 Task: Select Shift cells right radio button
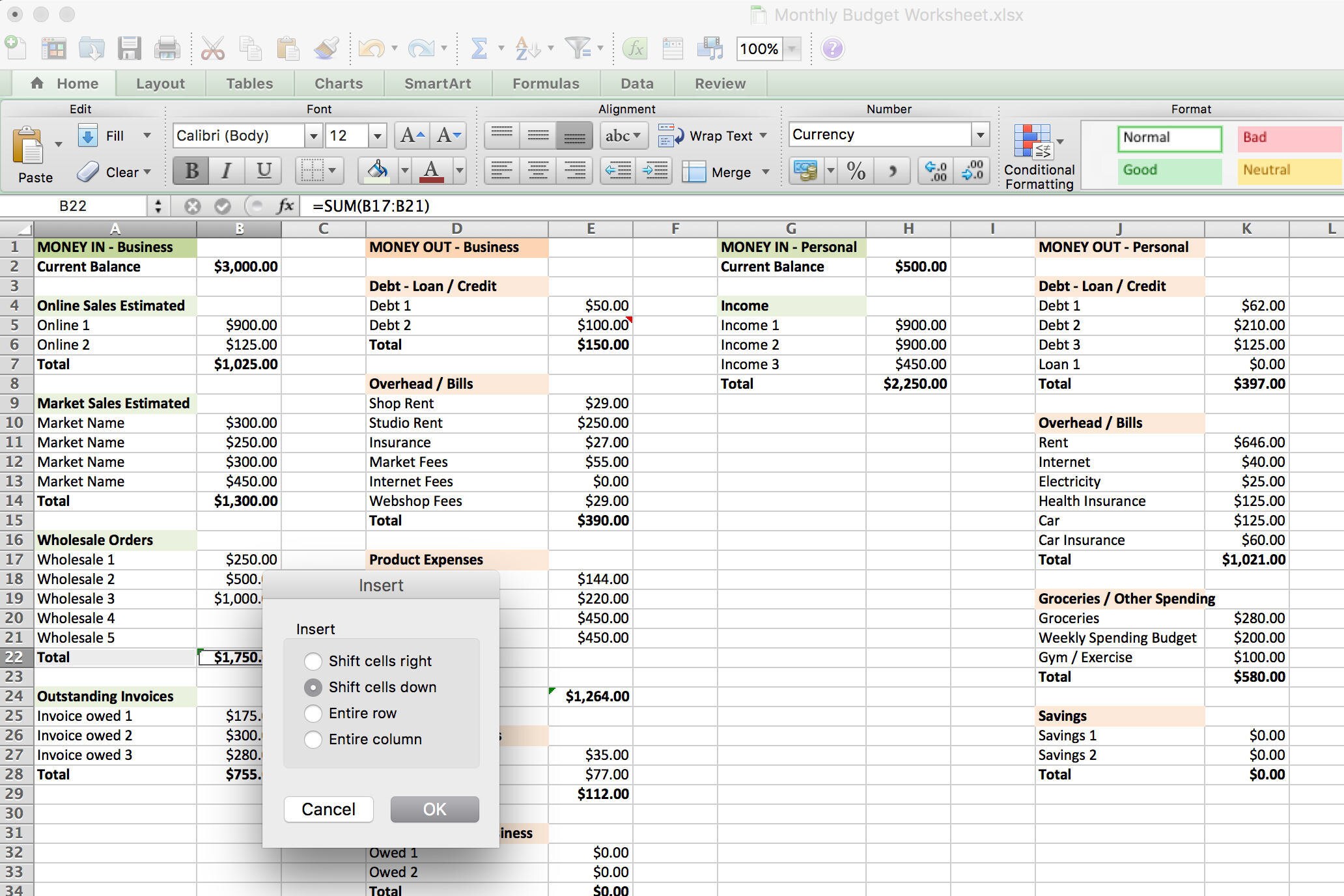pyautogui.click(x=313, y=662)
